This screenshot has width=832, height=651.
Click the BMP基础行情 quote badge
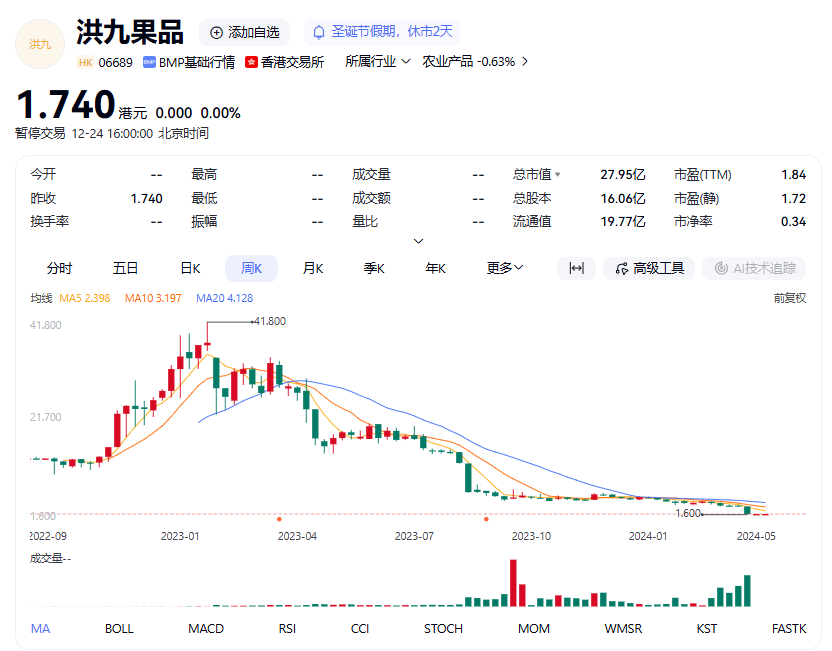[x=189, y=63]
